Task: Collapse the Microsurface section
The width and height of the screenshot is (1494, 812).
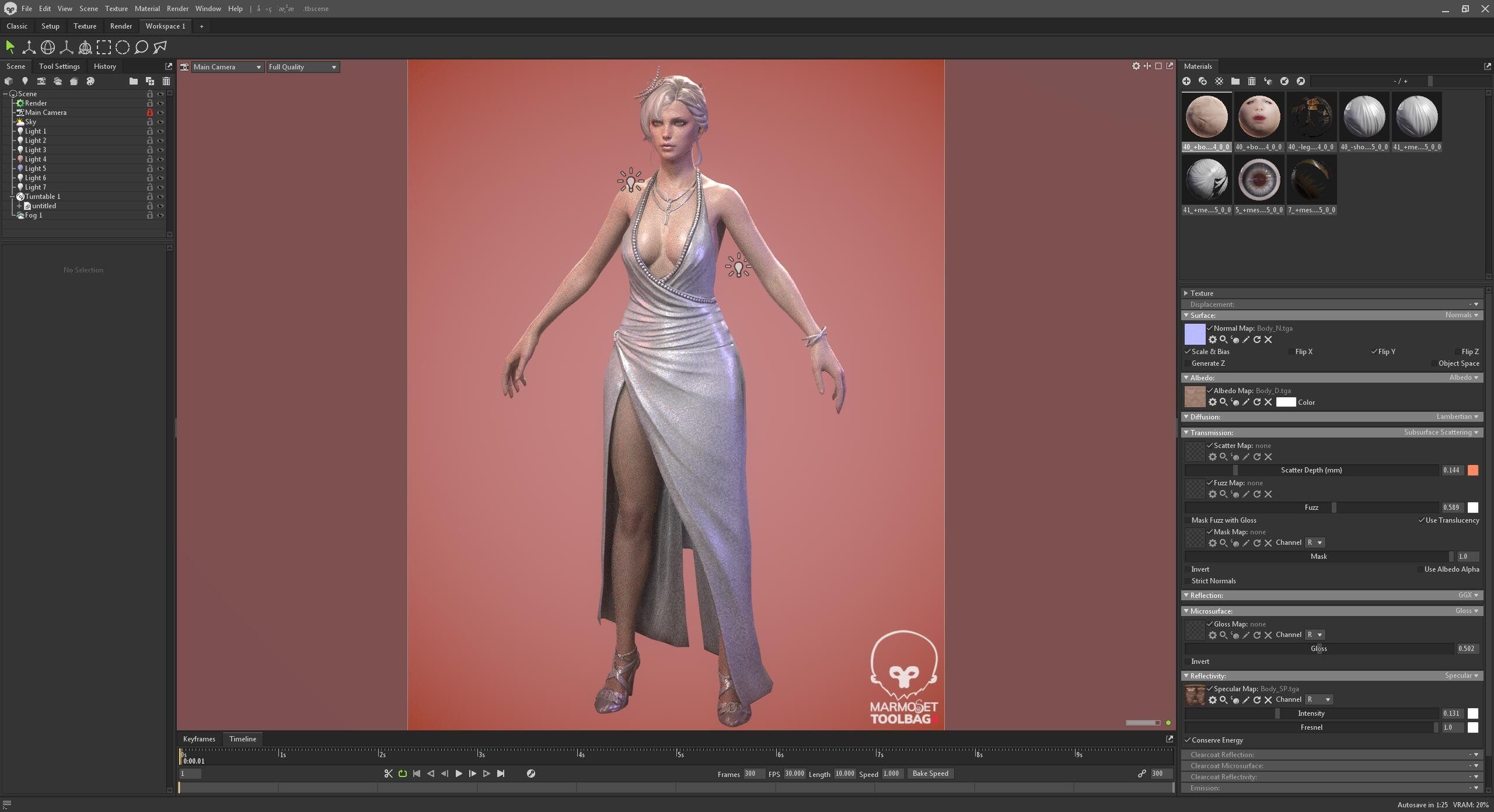Action: tap(1186, 611)
